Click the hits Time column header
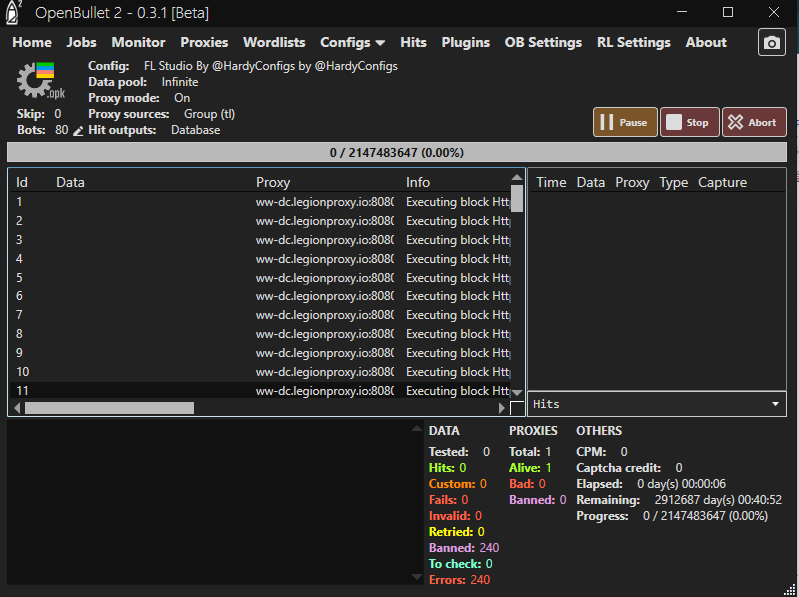799x597 pixels. click(x=551, y=182)
